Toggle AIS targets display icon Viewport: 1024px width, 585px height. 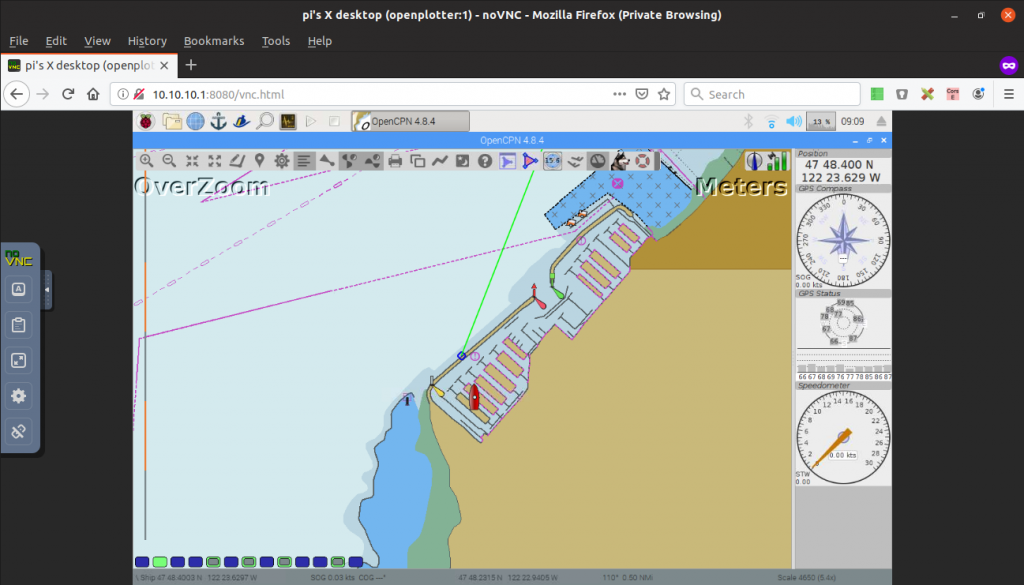(327, 161)
